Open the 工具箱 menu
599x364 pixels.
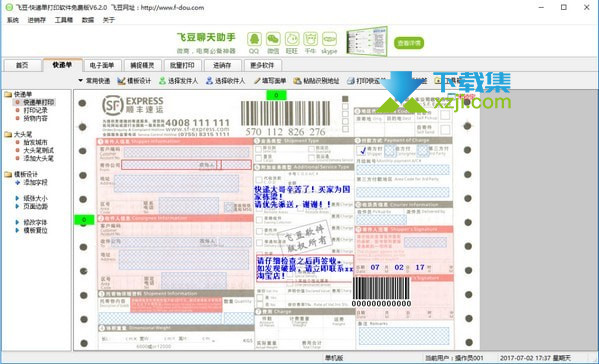pos(63,20)
